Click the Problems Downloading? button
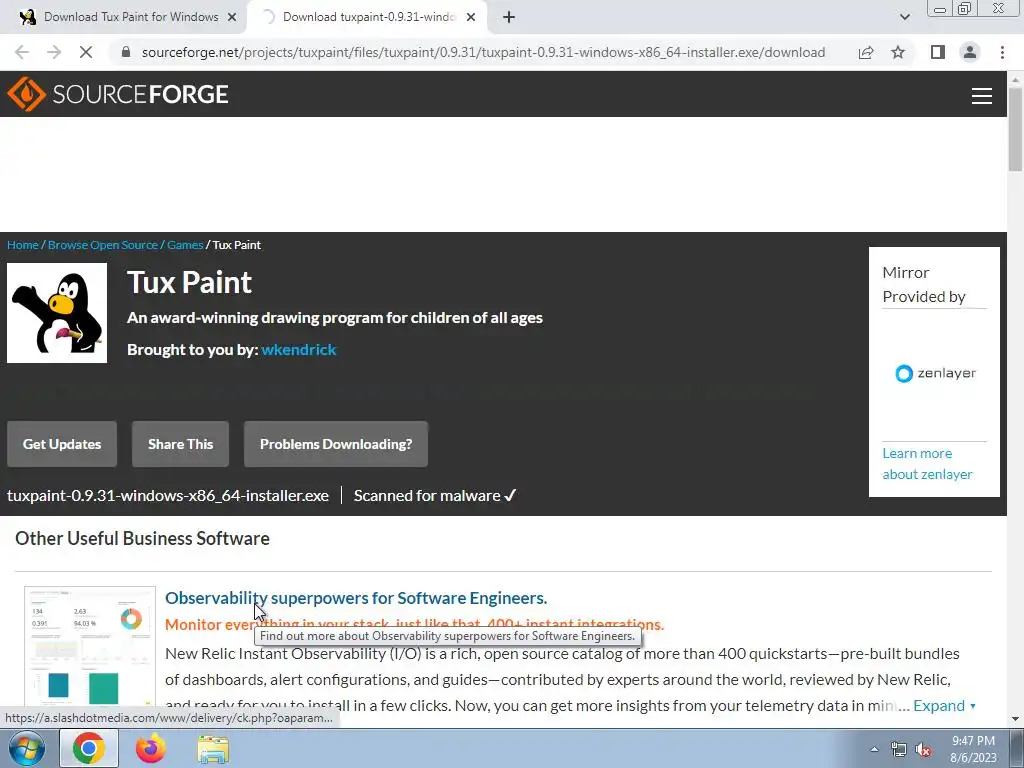 tap(336, 444)
